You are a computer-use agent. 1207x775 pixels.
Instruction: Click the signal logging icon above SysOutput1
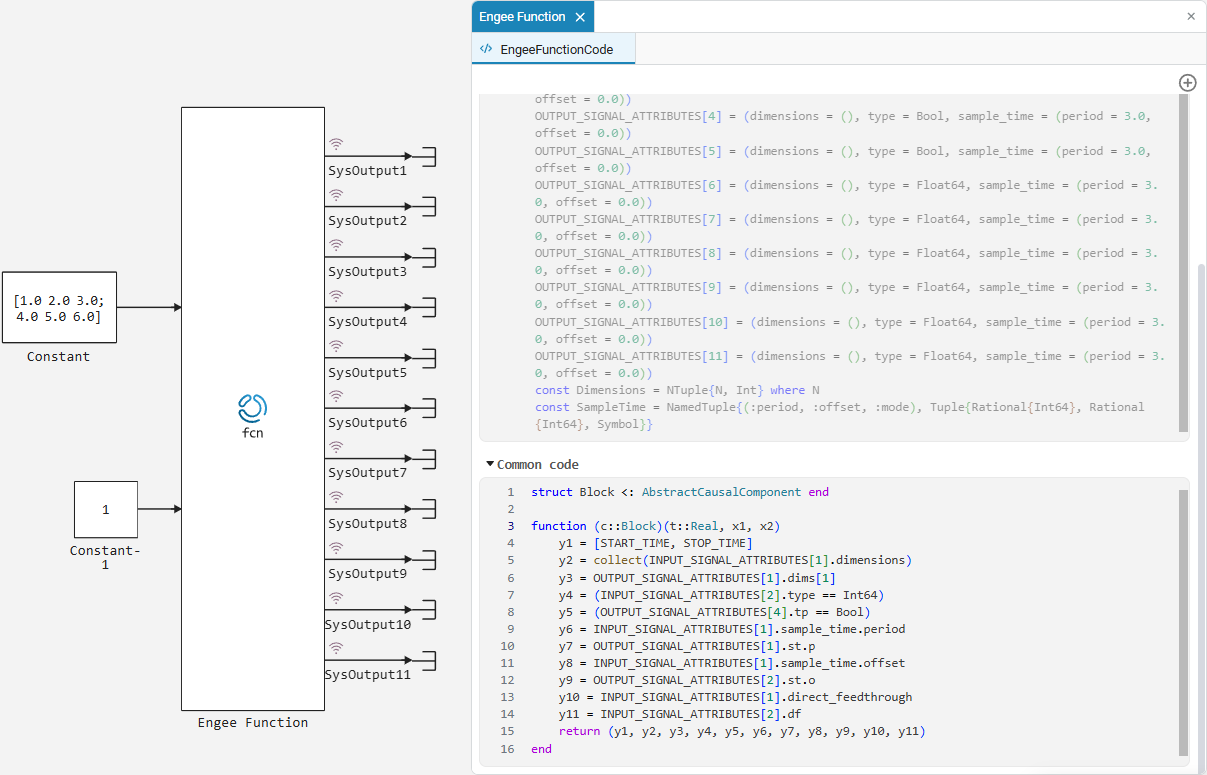click(x=336, y=144)
